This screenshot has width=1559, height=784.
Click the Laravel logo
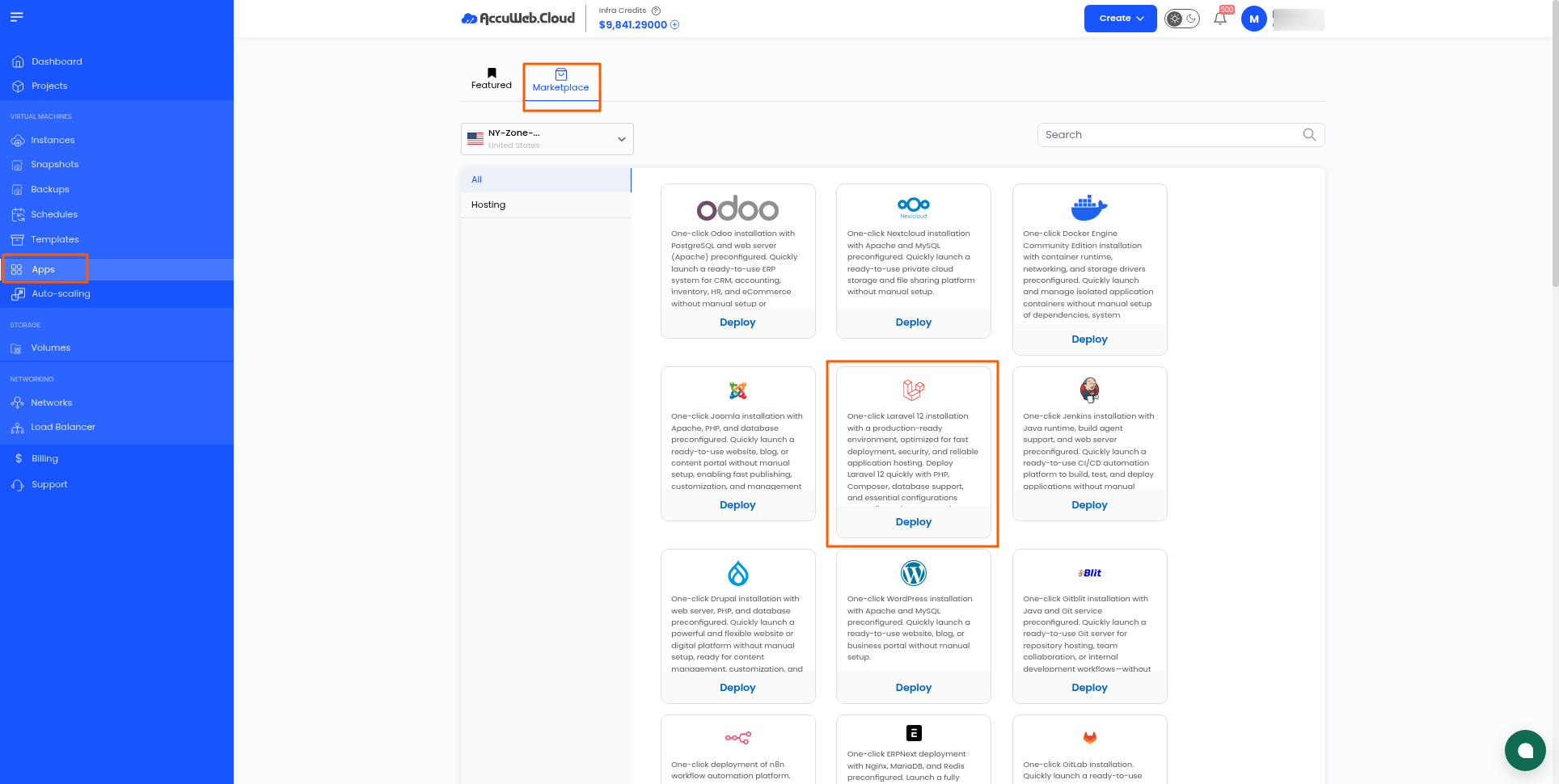click(x=914, y=390)
